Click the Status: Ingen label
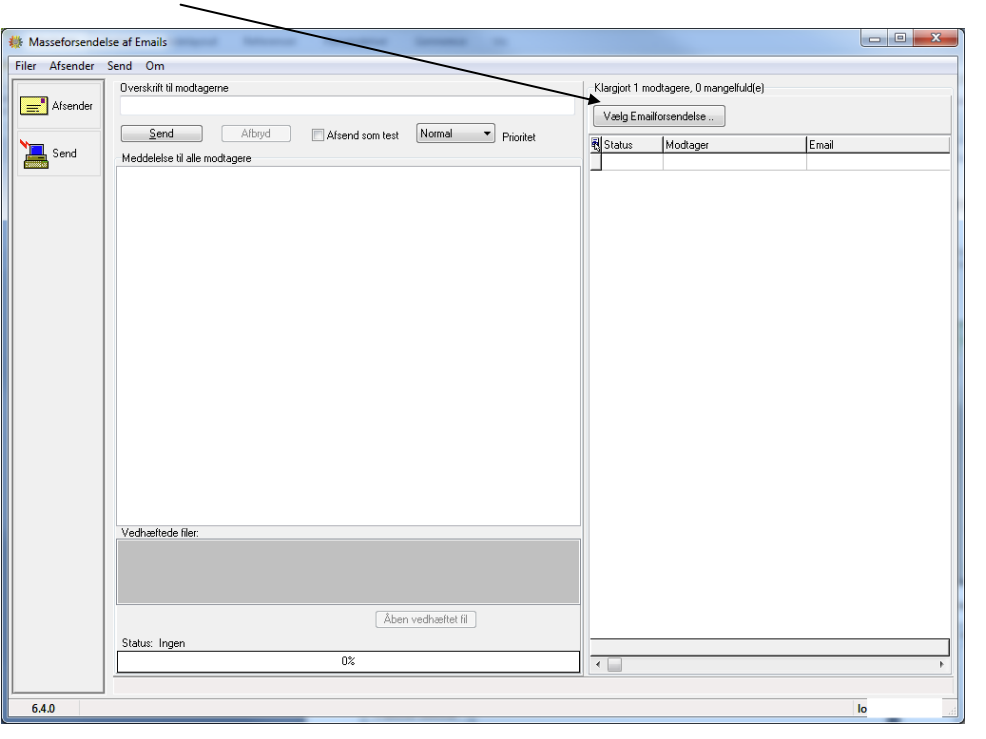 153,643
